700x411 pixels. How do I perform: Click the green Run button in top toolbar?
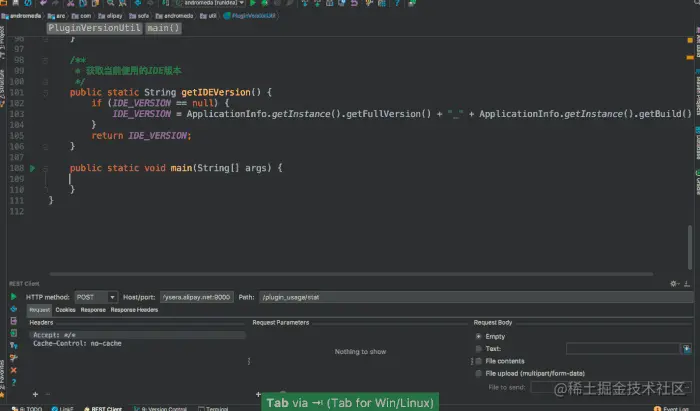pyautogui.click(x=253, y=3)
